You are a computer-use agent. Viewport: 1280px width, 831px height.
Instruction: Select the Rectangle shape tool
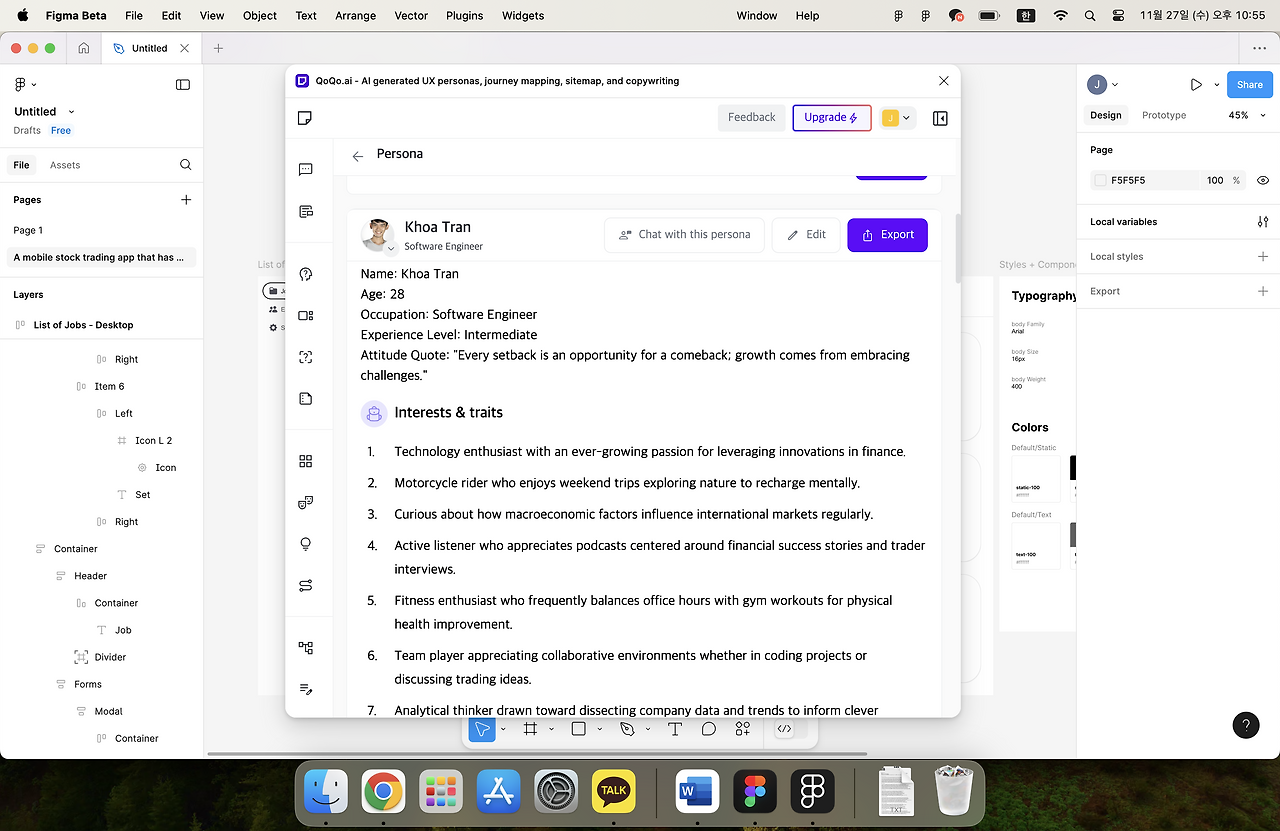pyautogui.click(x=578, y=729)
